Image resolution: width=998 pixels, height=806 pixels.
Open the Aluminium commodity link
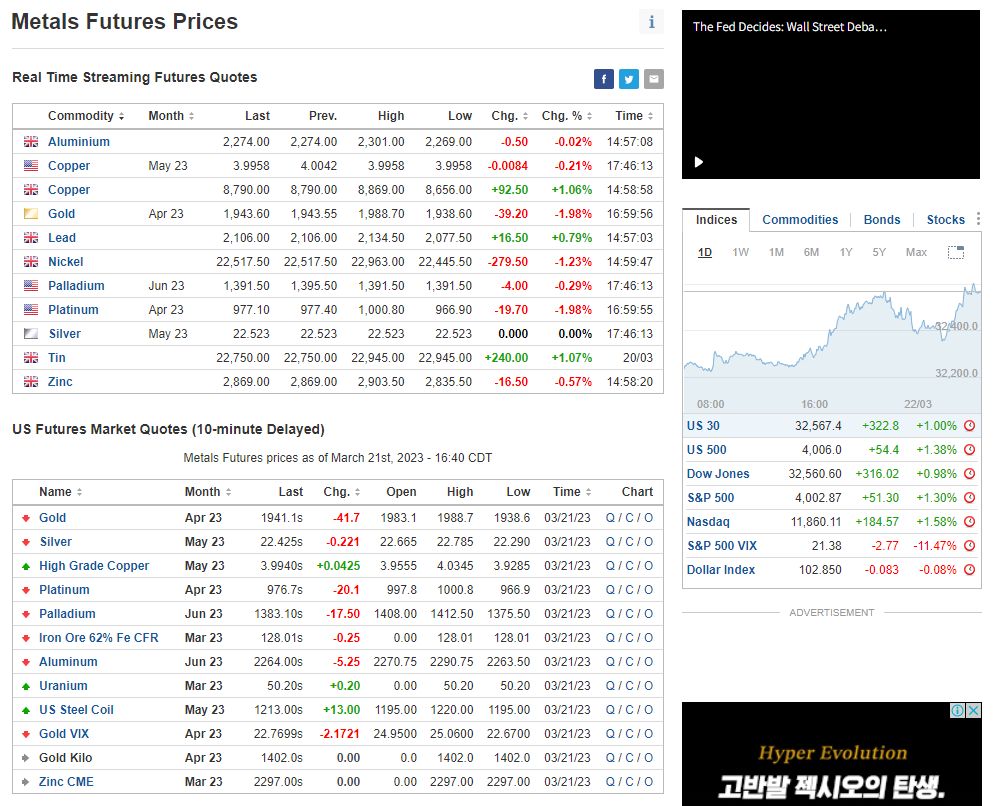(79, 142)
